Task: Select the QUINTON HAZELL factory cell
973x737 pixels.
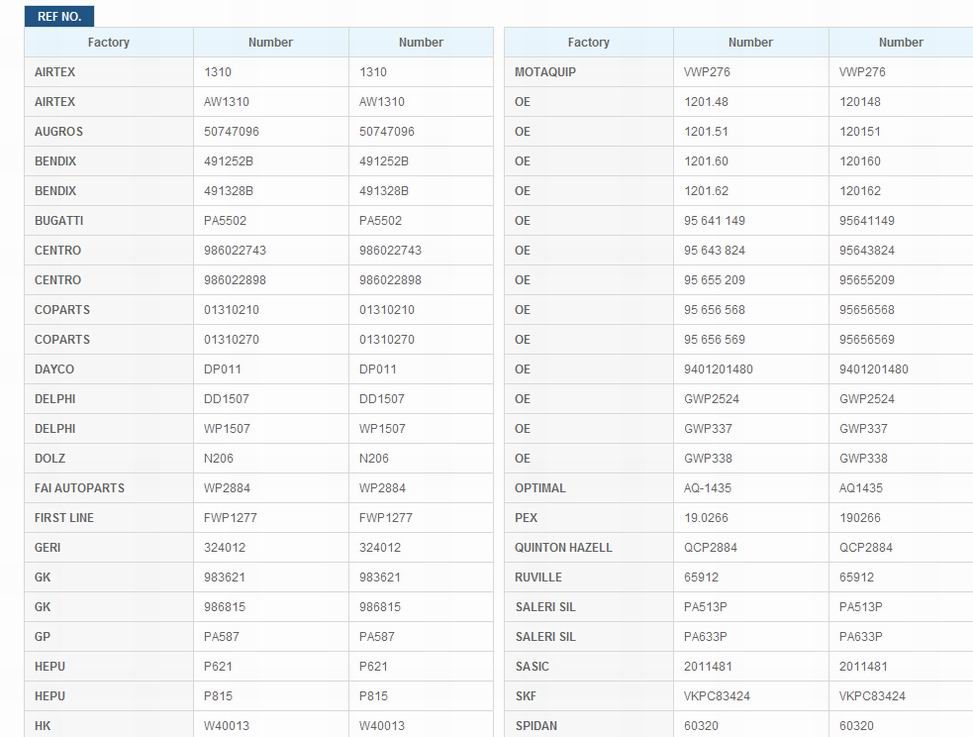Action: click(x=588, y=548)
